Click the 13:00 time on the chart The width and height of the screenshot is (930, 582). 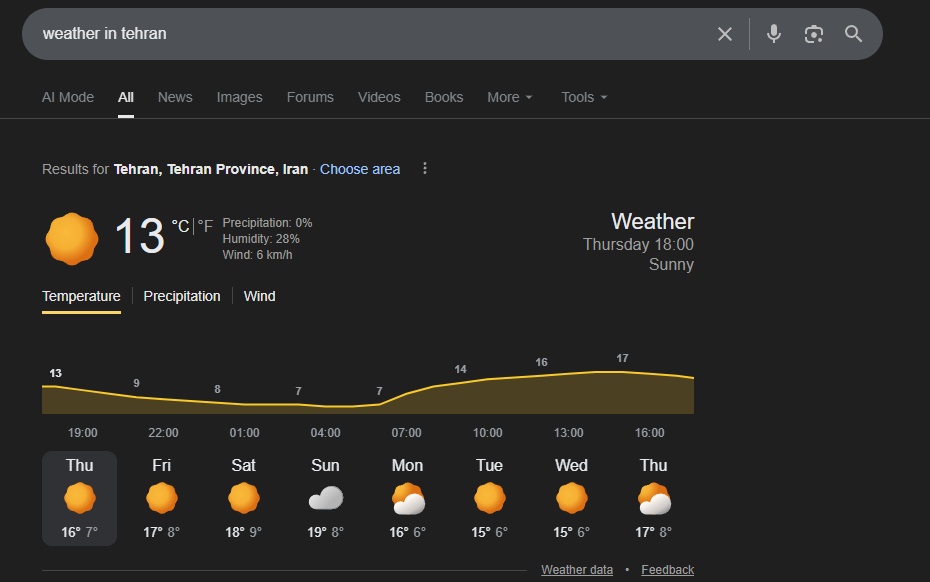[569, 432]
